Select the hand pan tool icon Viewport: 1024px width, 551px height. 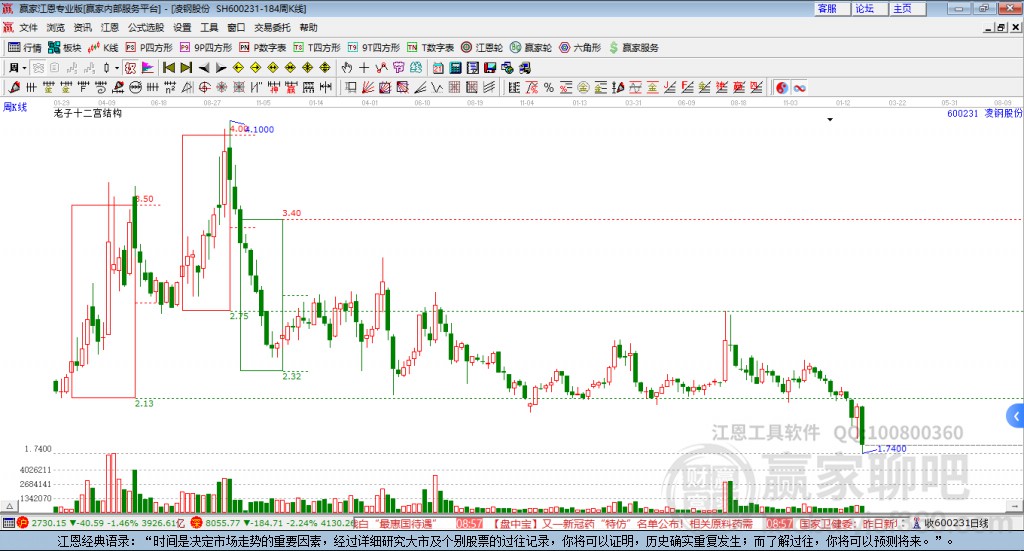coord(347,68)
